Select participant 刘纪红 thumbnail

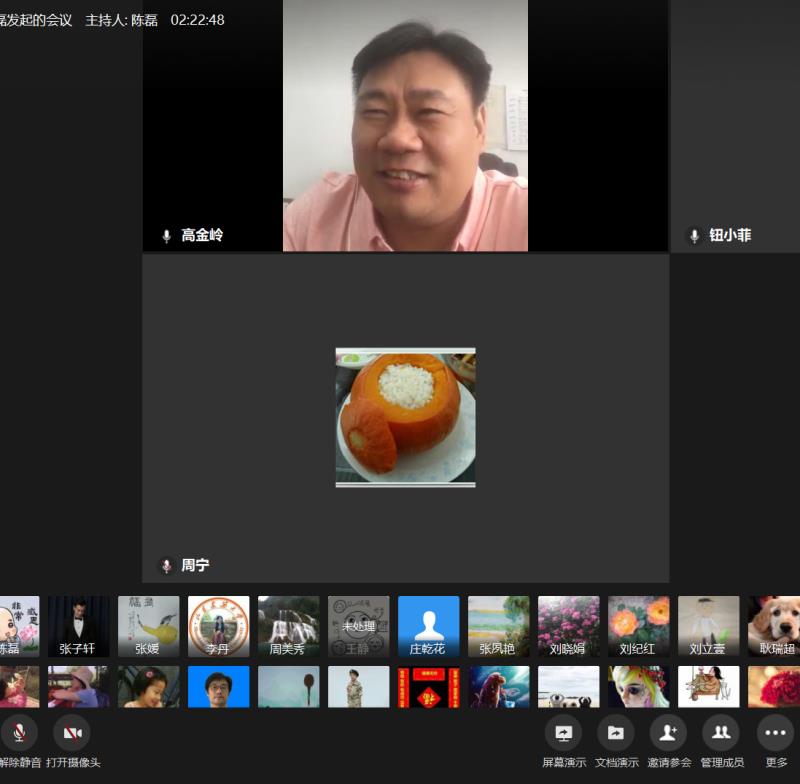tap(638, 626)
